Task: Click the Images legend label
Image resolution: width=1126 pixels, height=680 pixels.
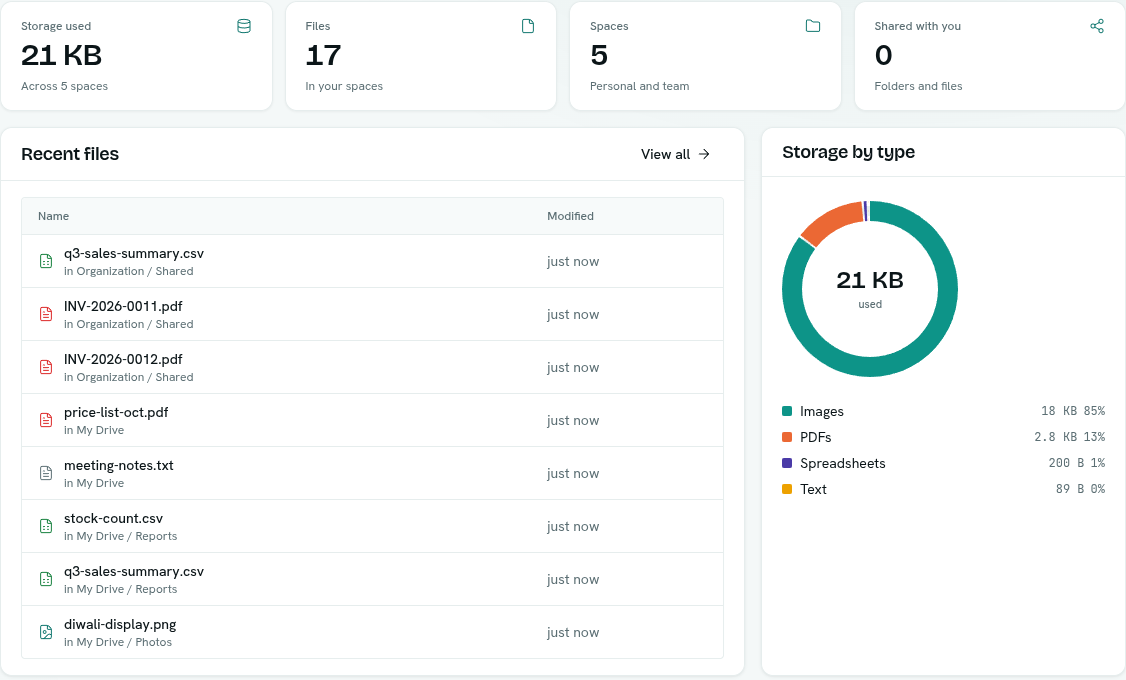Action: [x=822, y=411]
